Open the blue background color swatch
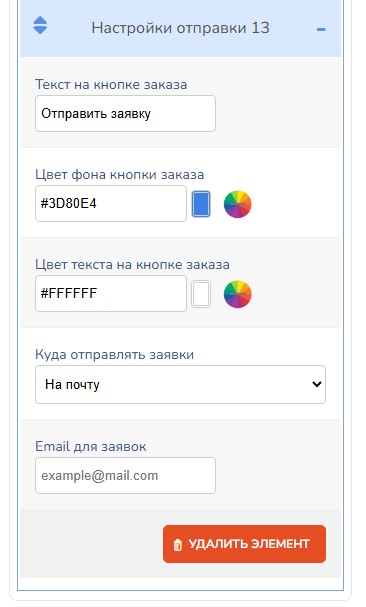Screen dimensions: 366x607 pyautogui.click(x=201, y=204)
